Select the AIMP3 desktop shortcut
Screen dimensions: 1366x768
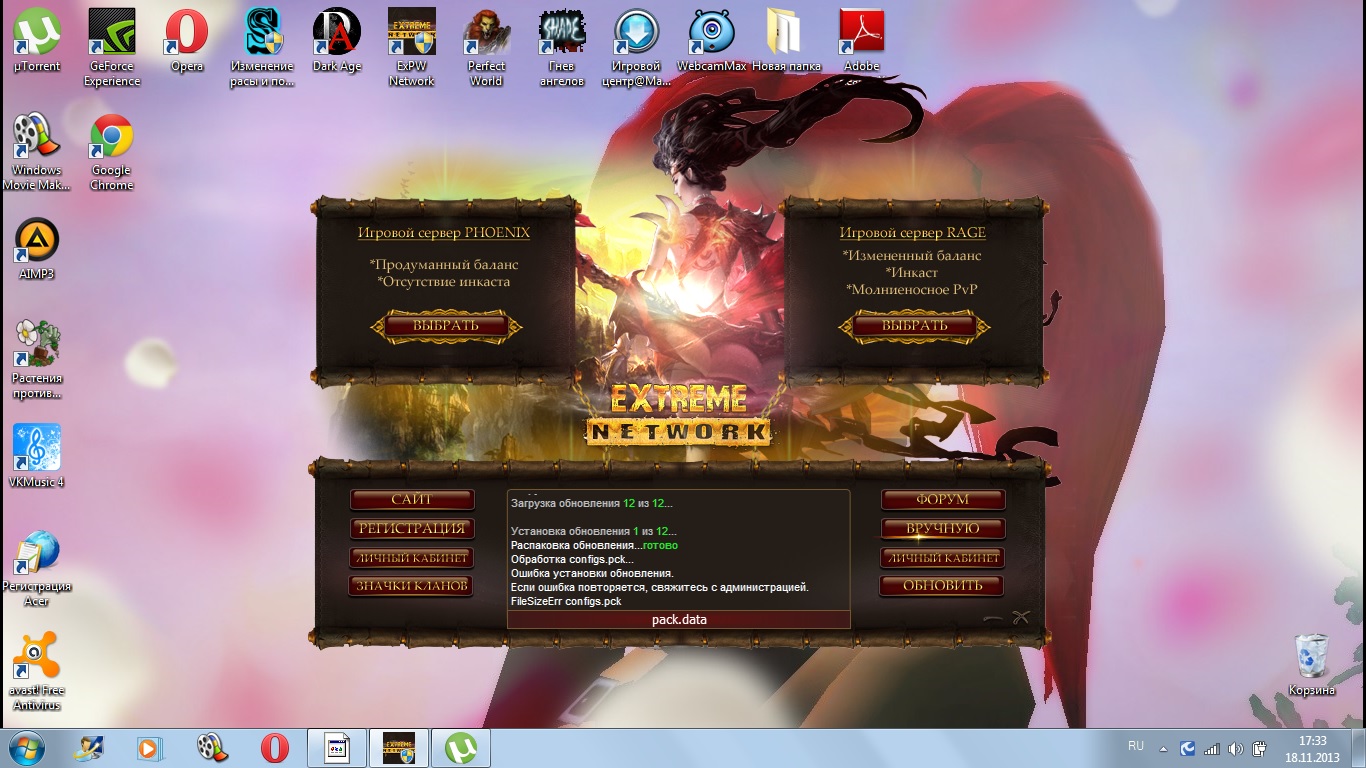[x=37, y=250]
